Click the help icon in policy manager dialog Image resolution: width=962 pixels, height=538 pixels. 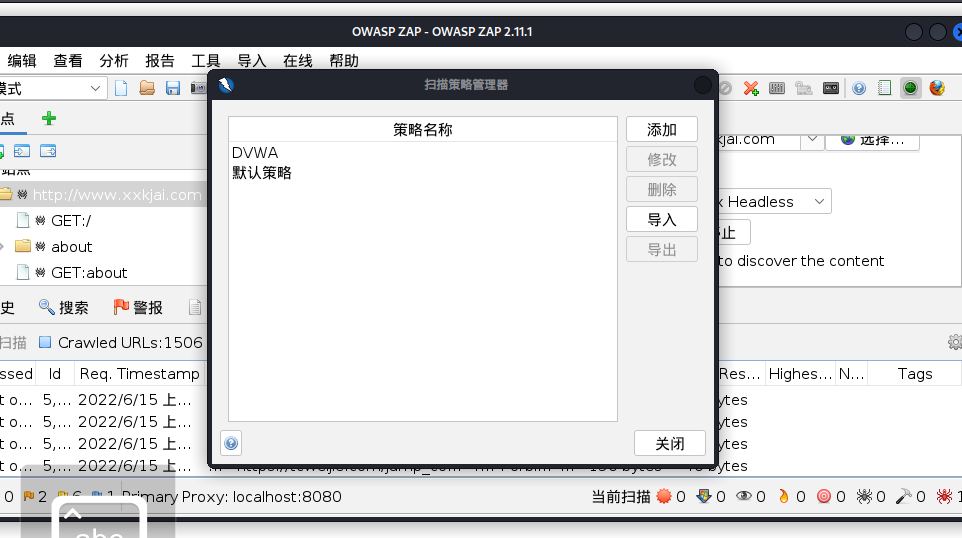pyautogui.click(x=231, y=443)
